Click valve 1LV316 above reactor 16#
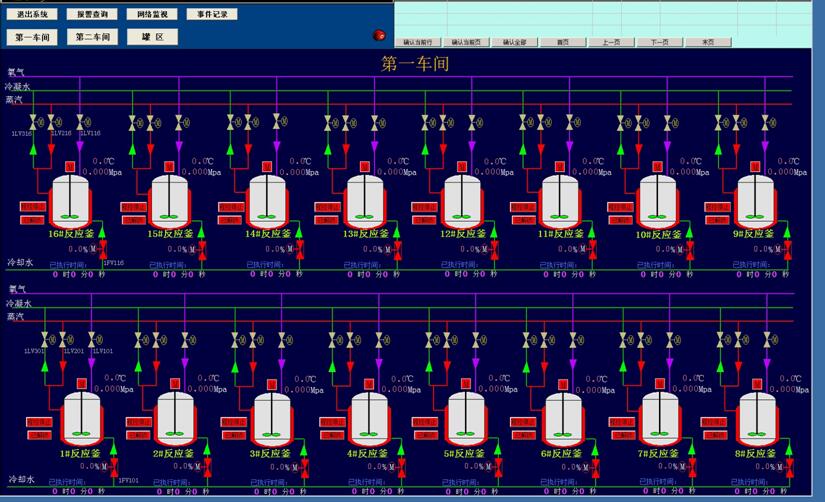The height and width of the screenshot is (502, 825). point(33,123)
